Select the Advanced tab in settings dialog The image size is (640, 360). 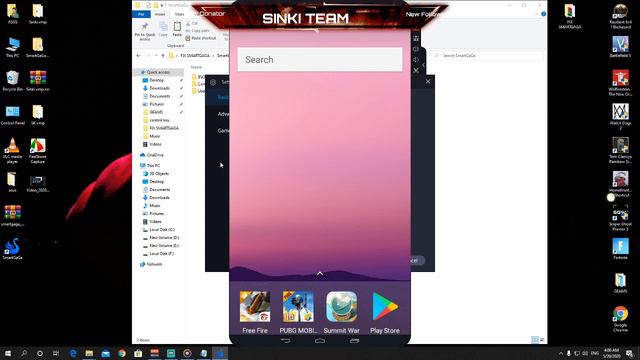pyautogui.click(x=223, y=114)
